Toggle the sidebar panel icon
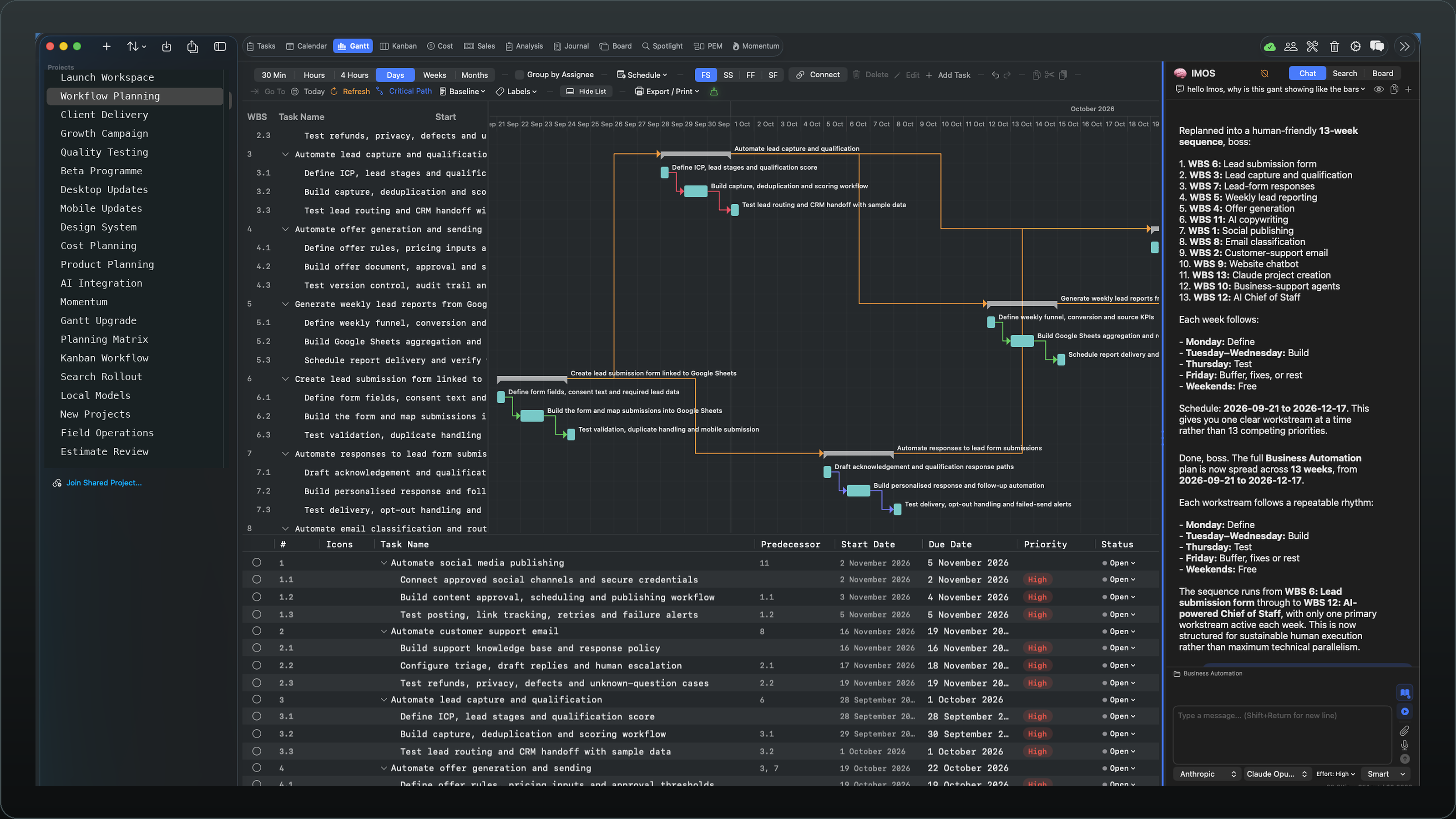Image resolution: width=1456 pixels, height=819 pixels. tap(220, 46)
